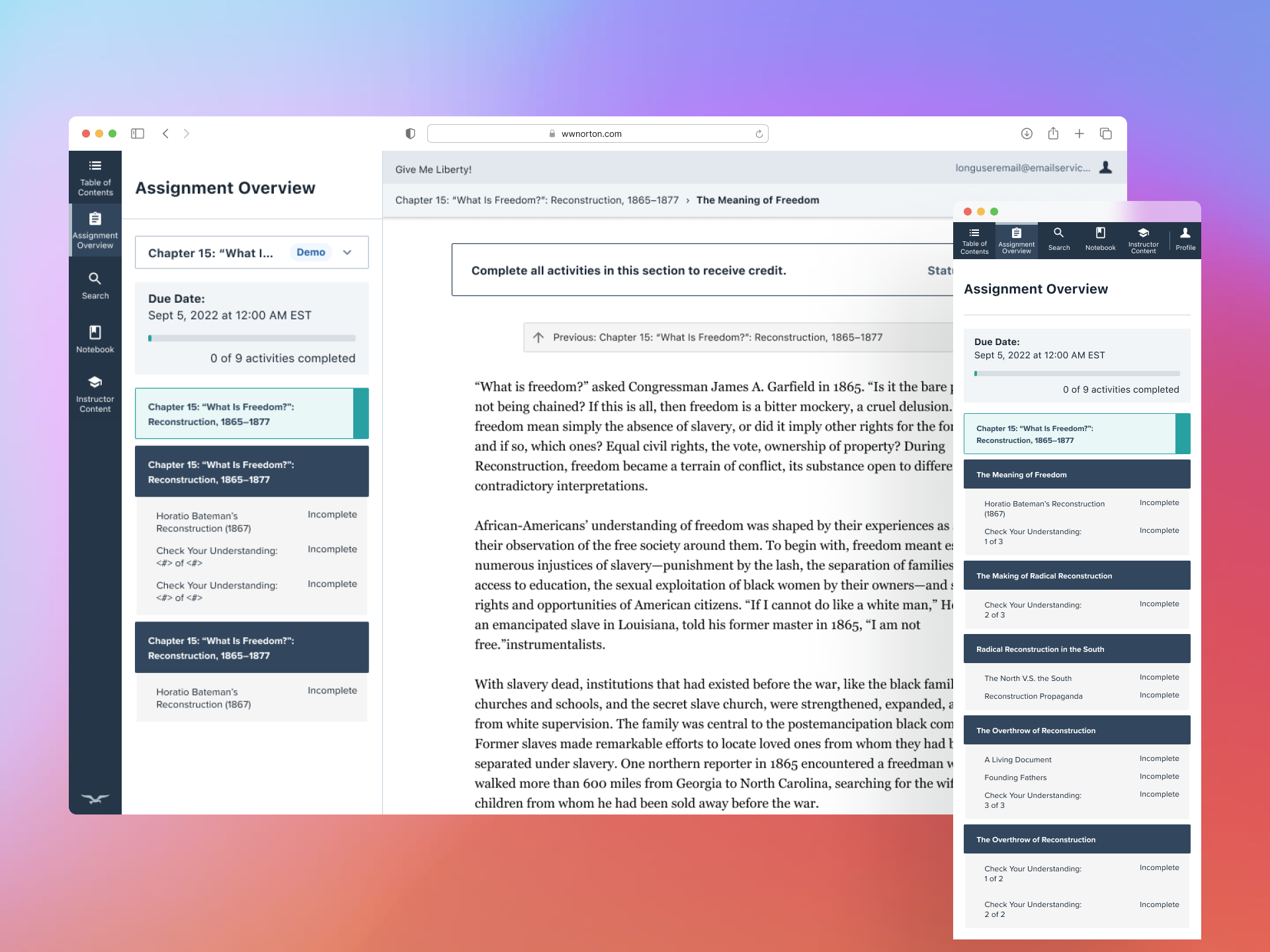Click the activities completed progress bar
Screen dimensions: 1270x952
251,338
